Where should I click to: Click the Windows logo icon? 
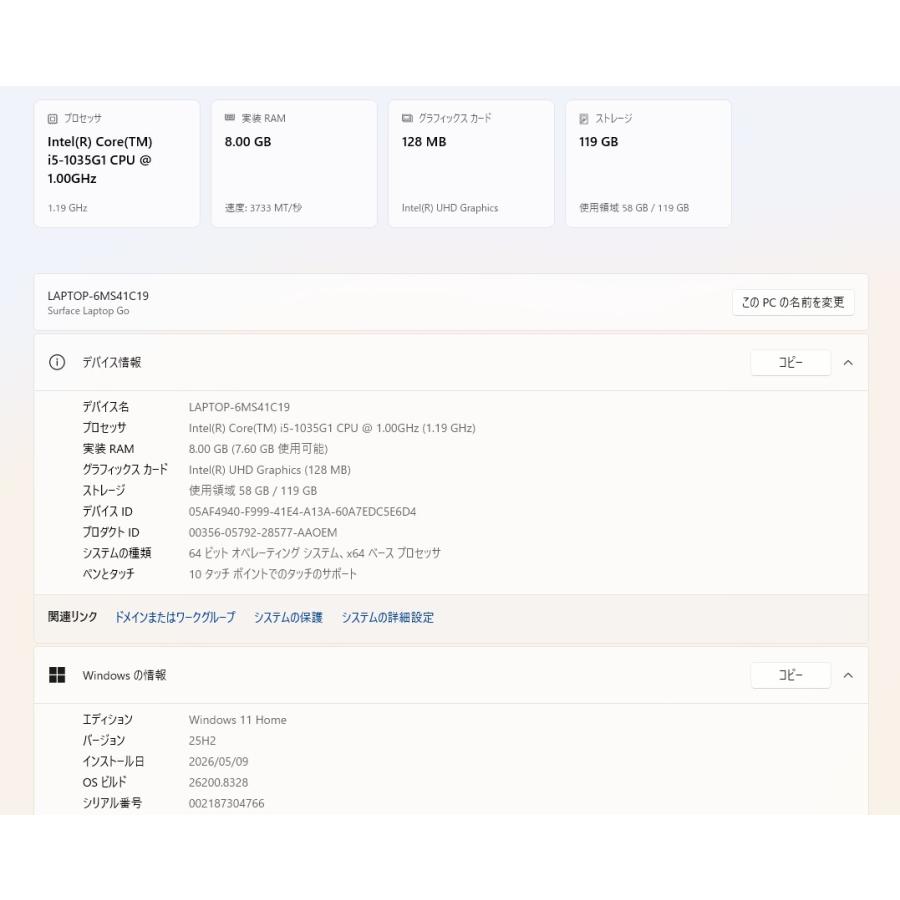57,675
